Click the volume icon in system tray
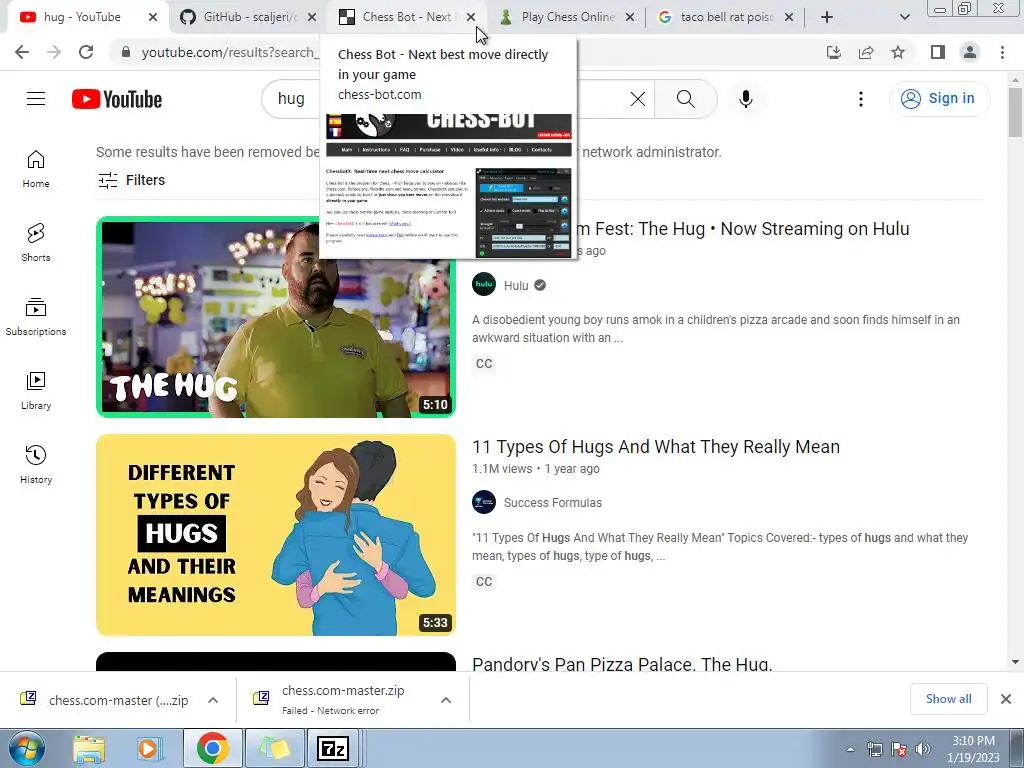The image size is (1024, 768). click(x=922, y=749)
